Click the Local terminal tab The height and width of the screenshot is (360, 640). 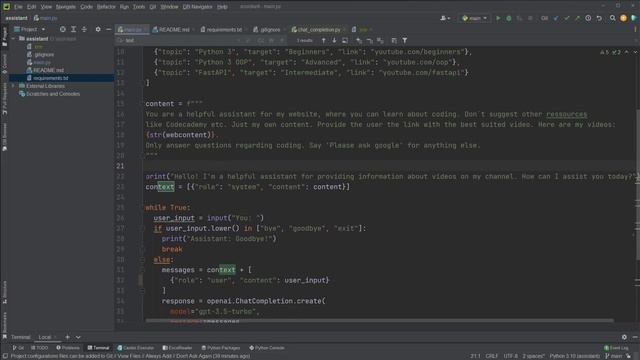45,337
